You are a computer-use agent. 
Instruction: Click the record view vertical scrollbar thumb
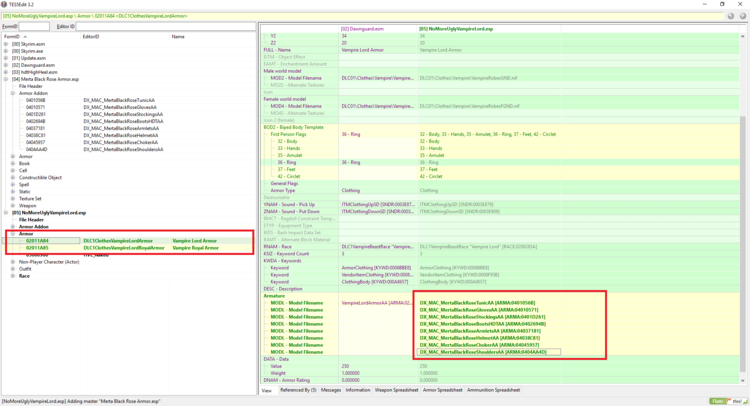pyautogui.click(x=742, y=244)
